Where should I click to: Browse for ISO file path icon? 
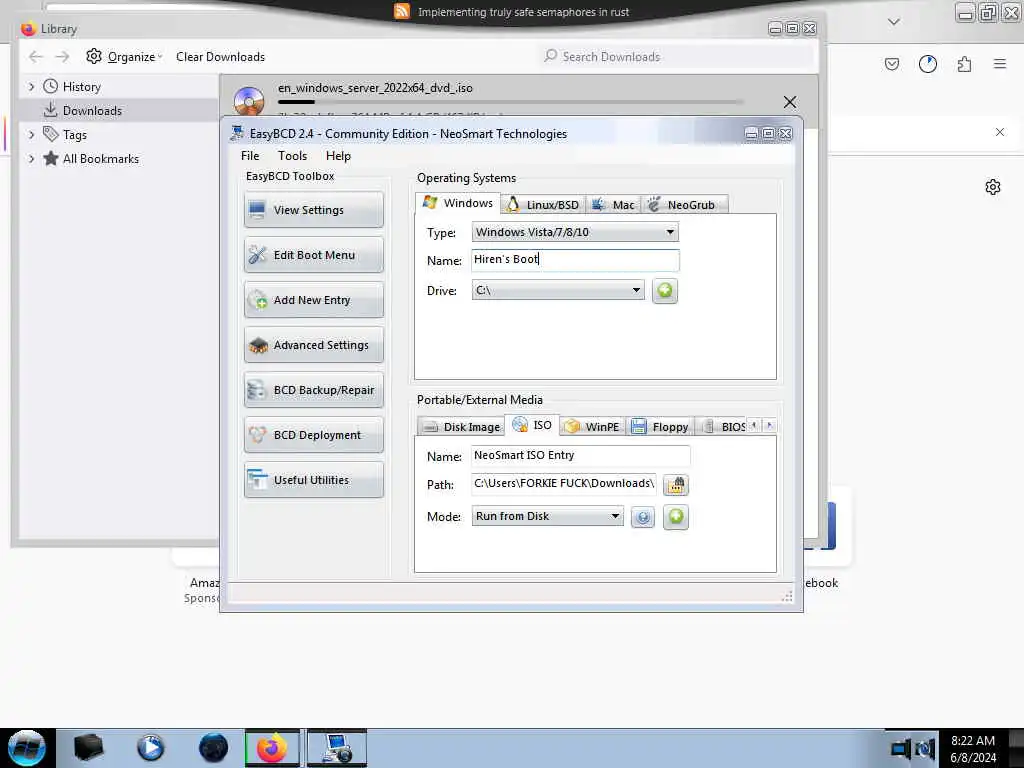tap(676, 485)
